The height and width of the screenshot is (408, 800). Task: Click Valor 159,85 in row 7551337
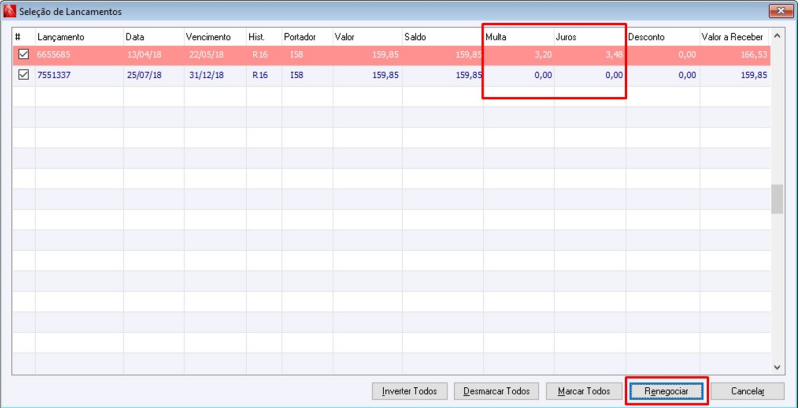coord(386,75)
